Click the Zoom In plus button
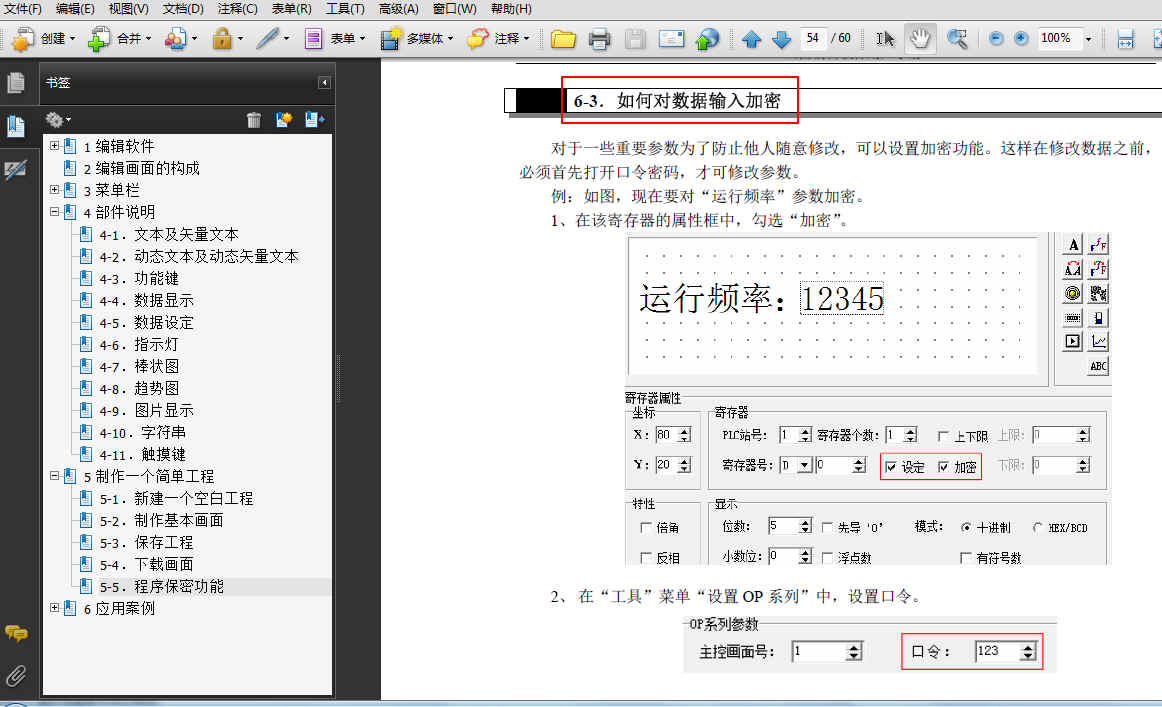 click(x=1020, y=39)
